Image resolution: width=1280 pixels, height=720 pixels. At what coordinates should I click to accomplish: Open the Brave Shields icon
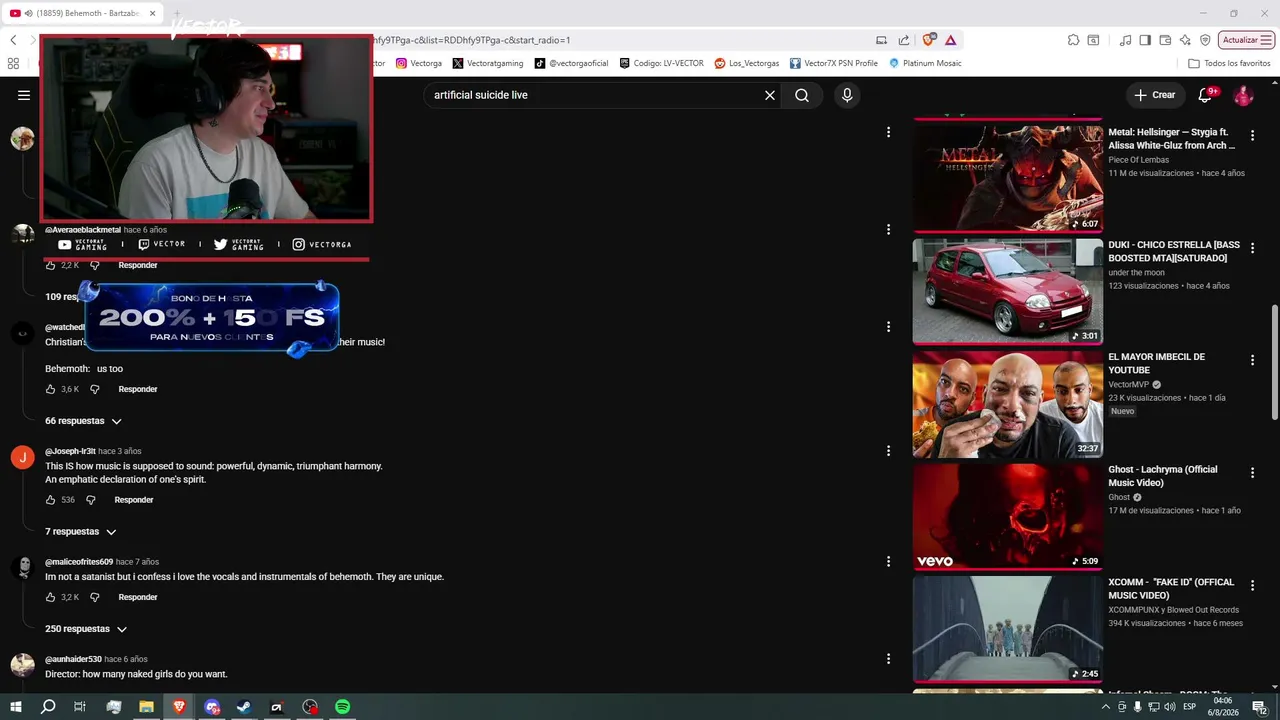(x=929, y=40)
